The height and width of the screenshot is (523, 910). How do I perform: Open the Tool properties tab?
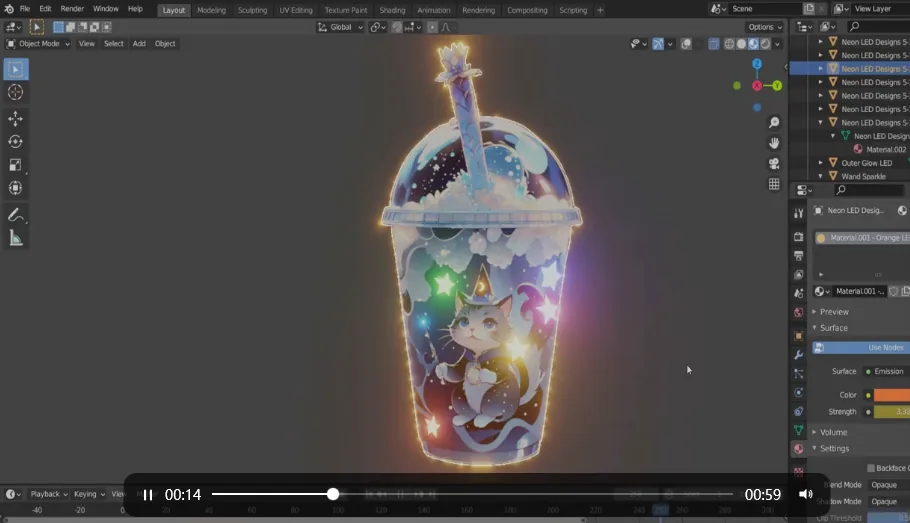(x=799, y=214)
